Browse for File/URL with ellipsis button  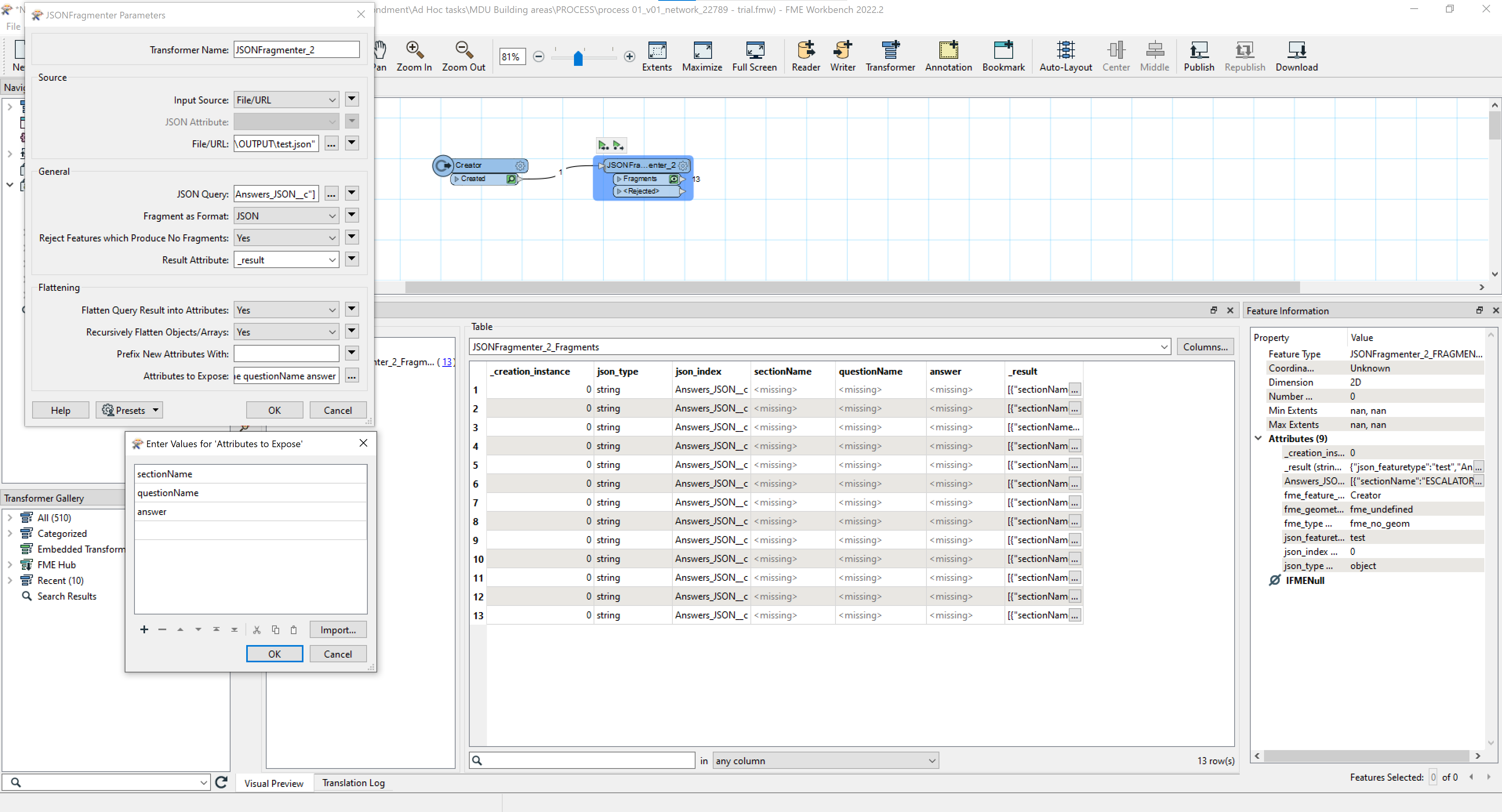coord(331,143)
